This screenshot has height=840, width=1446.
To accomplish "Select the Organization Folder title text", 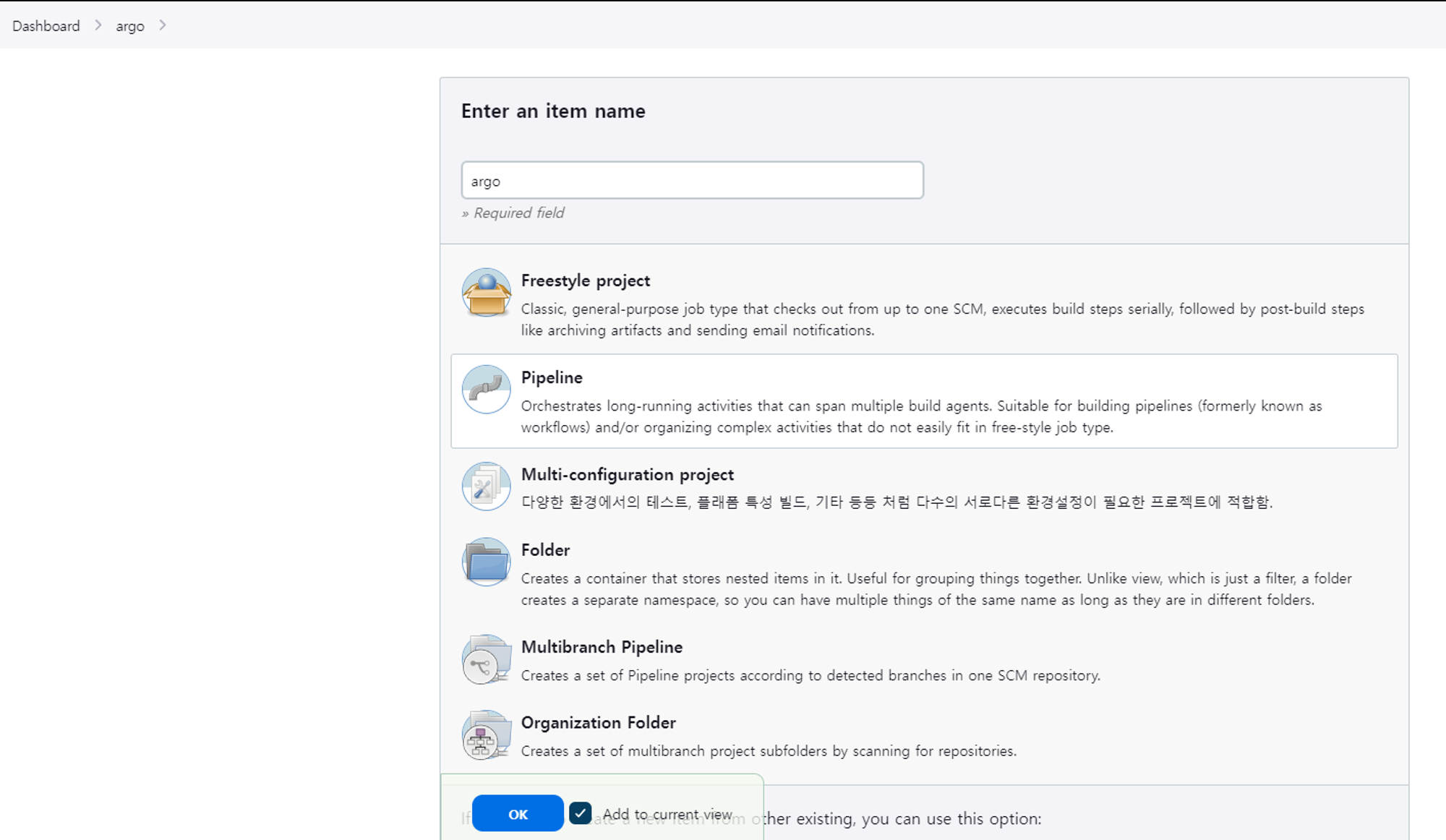I will [598, 722].
